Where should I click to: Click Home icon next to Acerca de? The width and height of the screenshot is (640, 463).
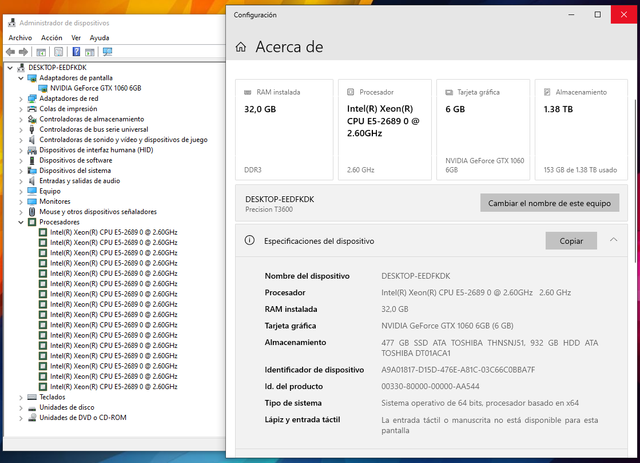[241, 47]
